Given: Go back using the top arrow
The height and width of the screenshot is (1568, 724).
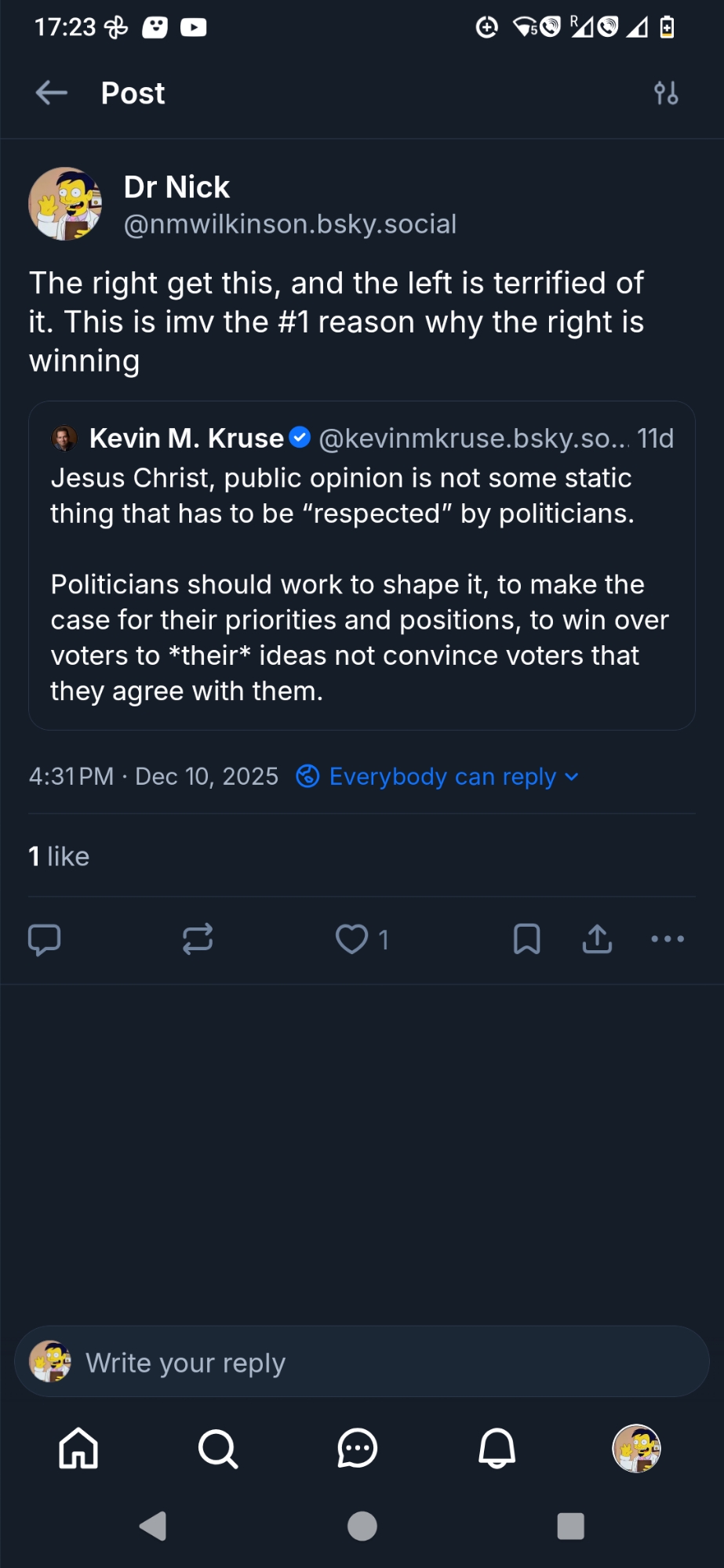Looking at the screenshot, I should tap(52, 93).
